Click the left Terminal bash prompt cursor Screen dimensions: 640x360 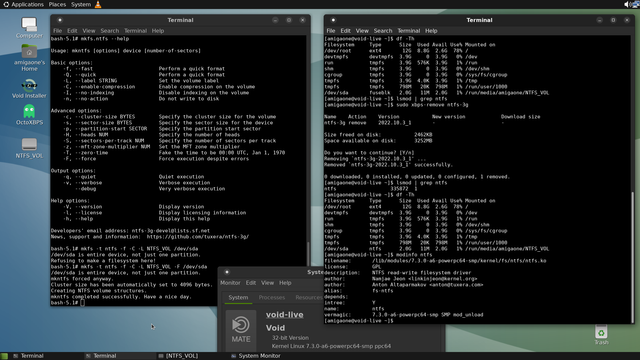82,303
